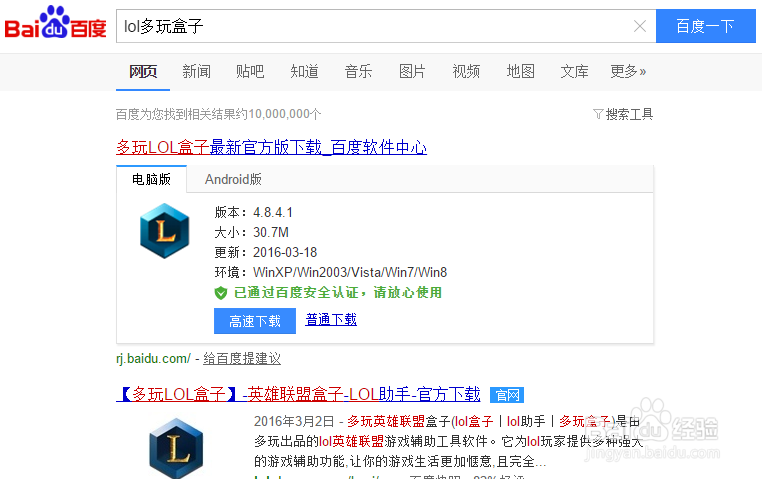Click the Baidu logo

[55, 22]
